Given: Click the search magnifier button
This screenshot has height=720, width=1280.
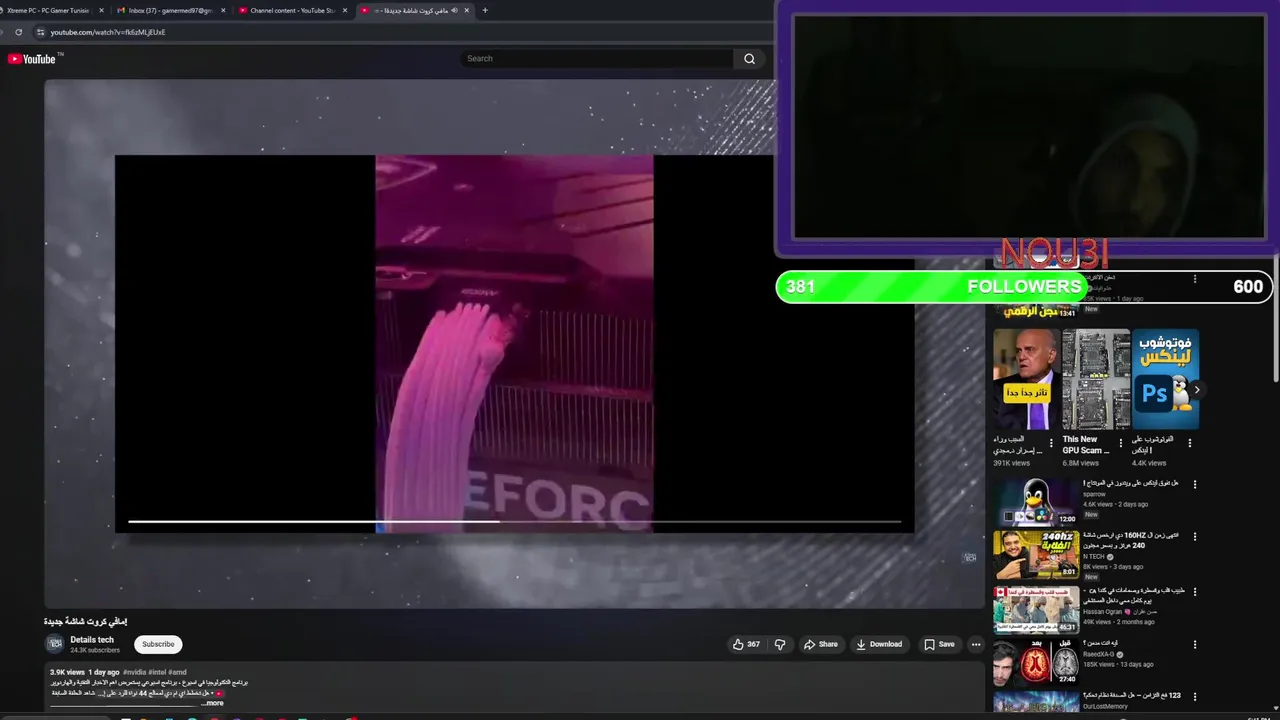Looking at the screenshot, I should point(749,59).
